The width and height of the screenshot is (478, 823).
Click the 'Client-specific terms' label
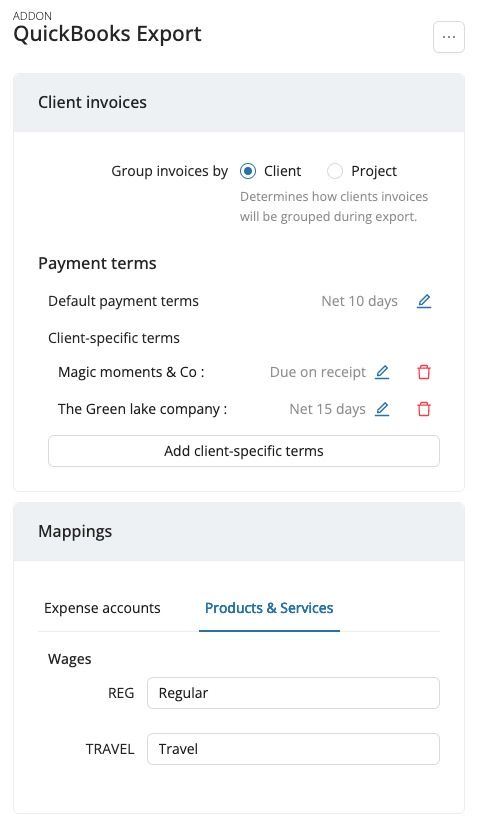pos(114,338)
